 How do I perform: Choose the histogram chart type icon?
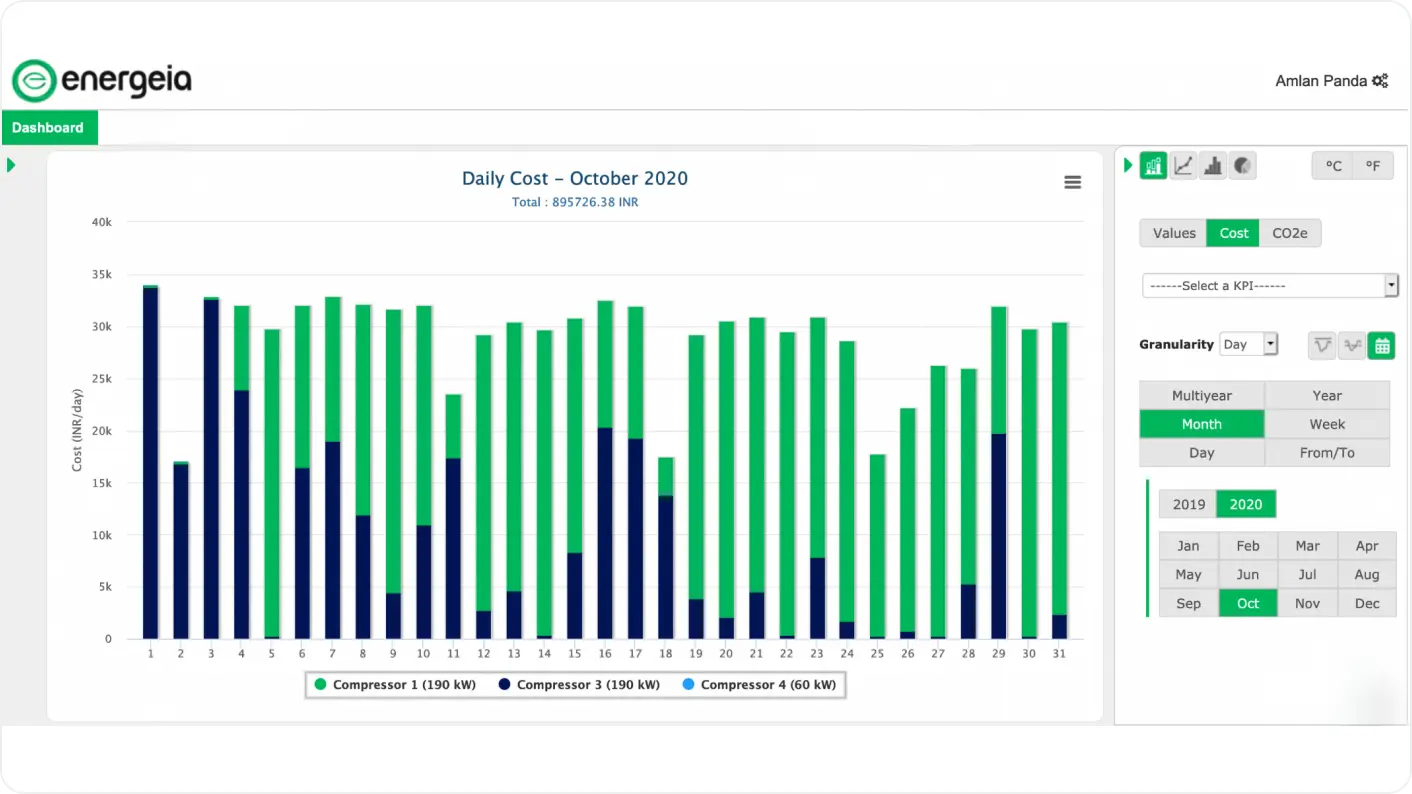(1213, 166)
